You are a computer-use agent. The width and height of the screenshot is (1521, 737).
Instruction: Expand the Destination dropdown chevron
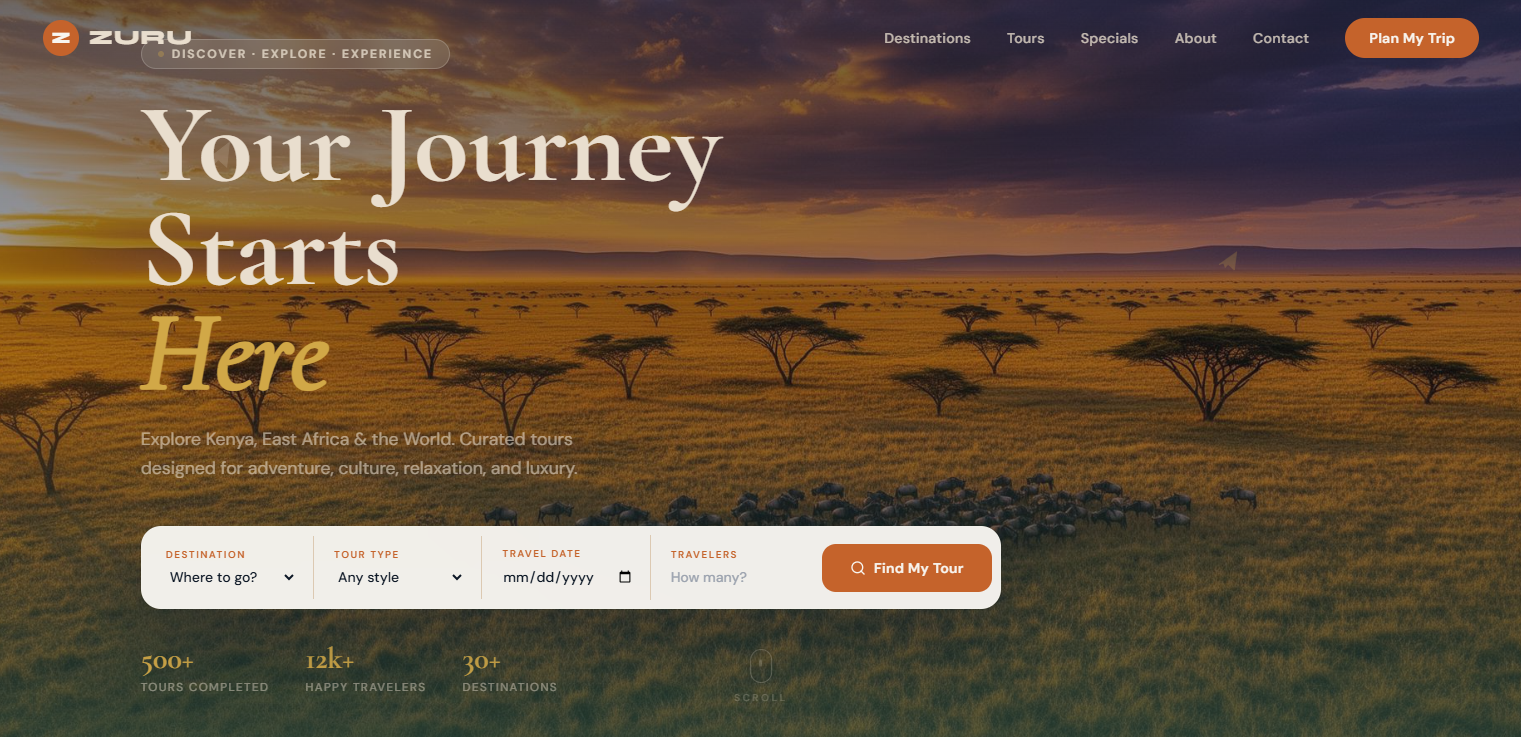point(289,577)
